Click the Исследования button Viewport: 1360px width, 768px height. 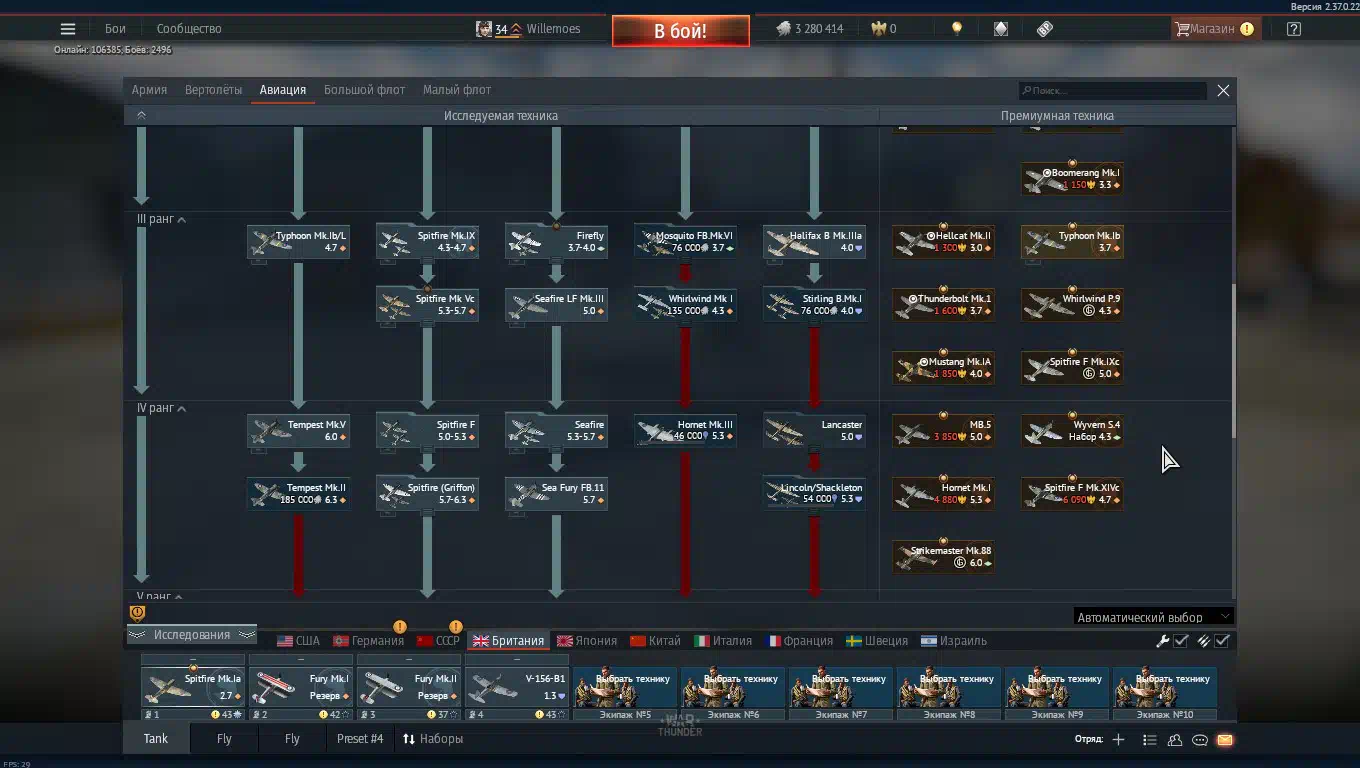191,635
